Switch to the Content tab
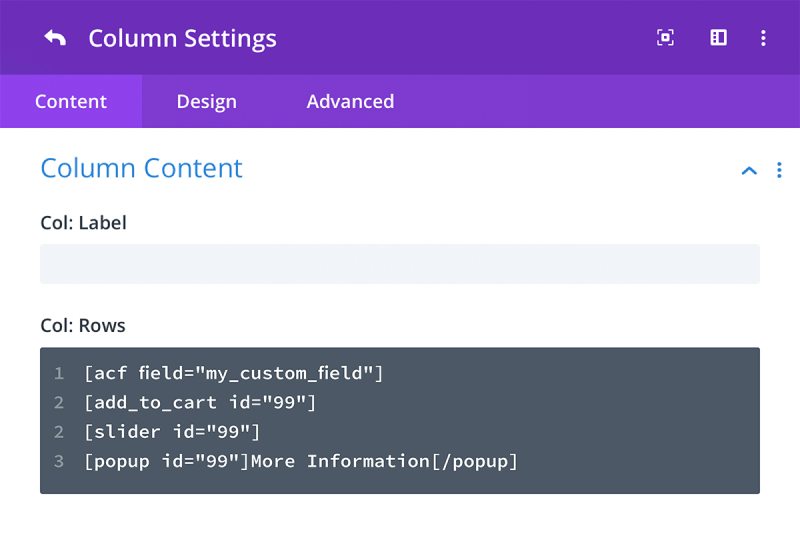Image resolution: width=800 pixels, height=534 pixels. coord(71,101)
